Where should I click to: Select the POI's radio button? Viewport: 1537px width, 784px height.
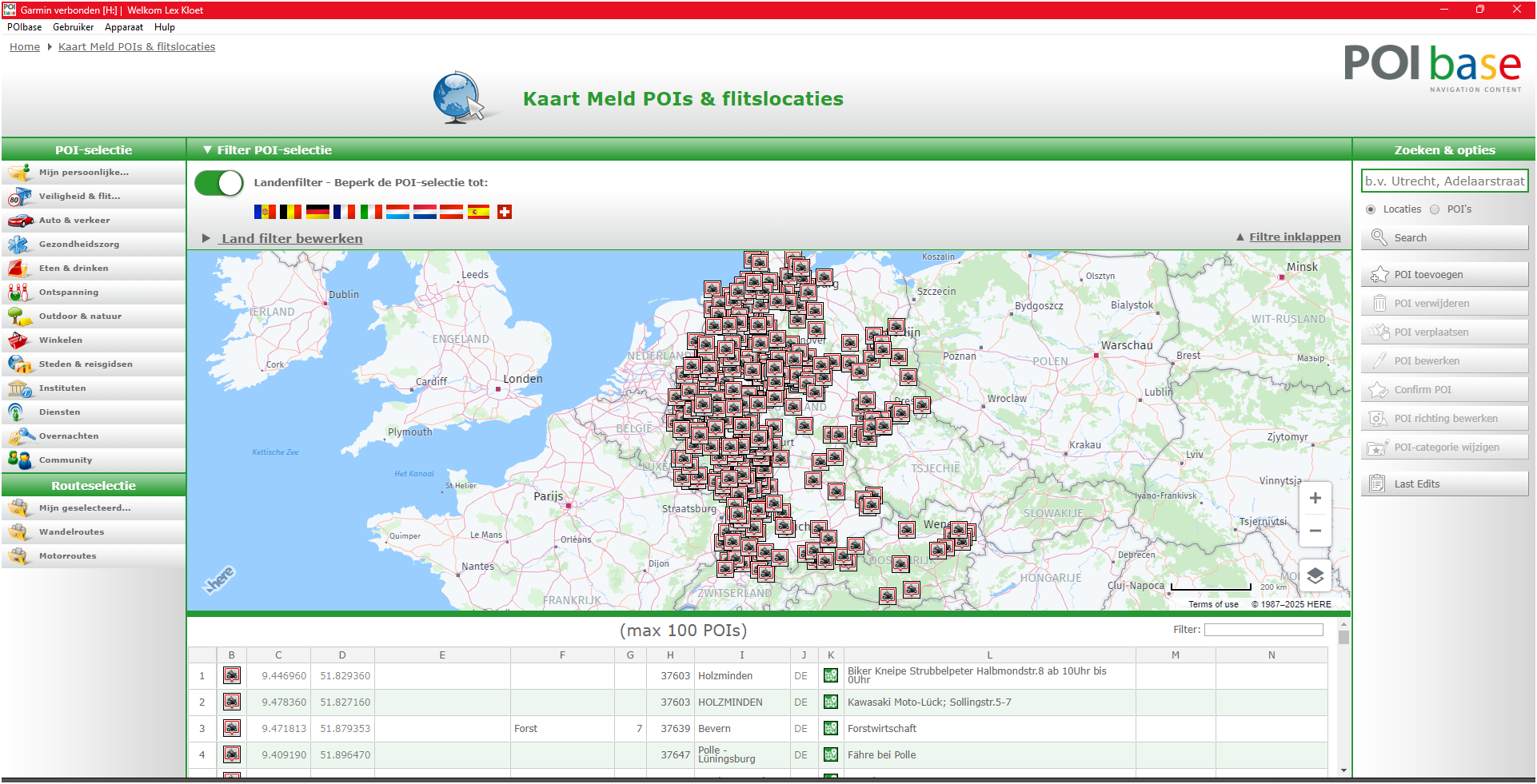1435,209
